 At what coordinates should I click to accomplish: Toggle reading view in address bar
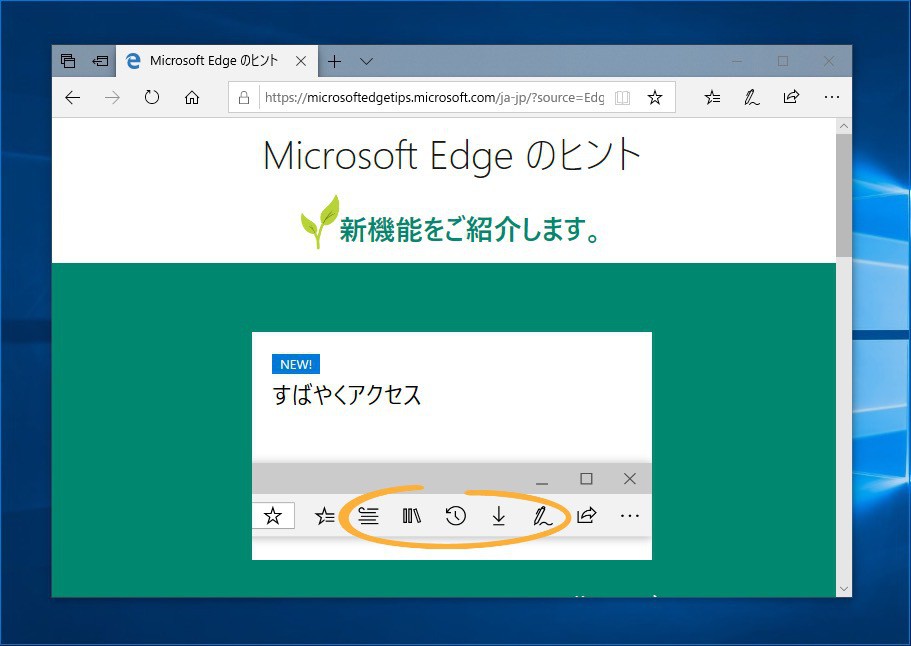click(622, 98)
